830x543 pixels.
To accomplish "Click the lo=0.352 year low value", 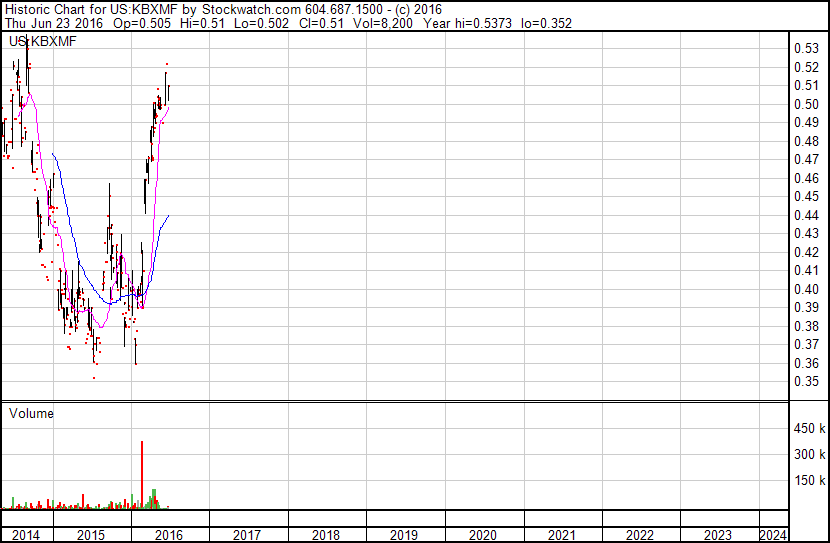I will tap(546, 23).
